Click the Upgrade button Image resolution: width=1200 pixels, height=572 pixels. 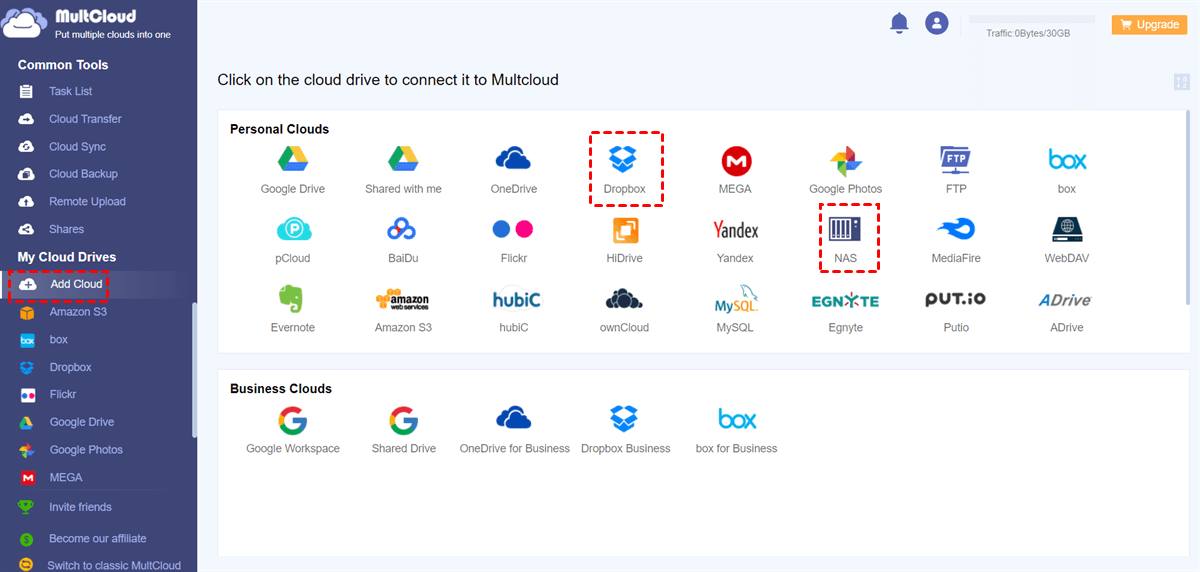(1149, 24)
